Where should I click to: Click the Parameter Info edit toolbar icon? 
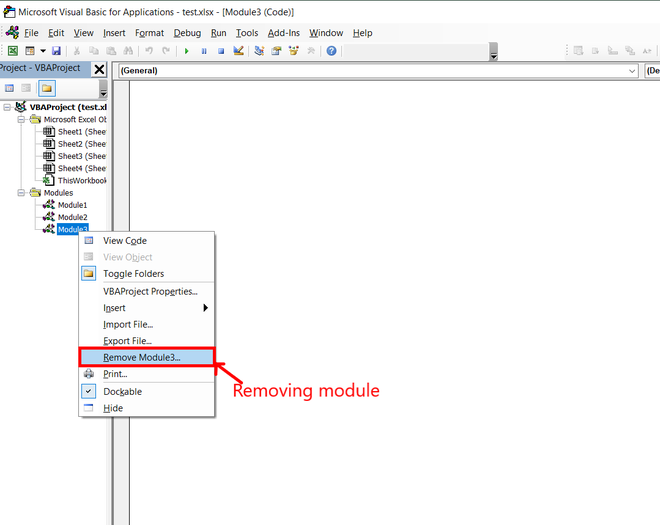tap(630, 51)
